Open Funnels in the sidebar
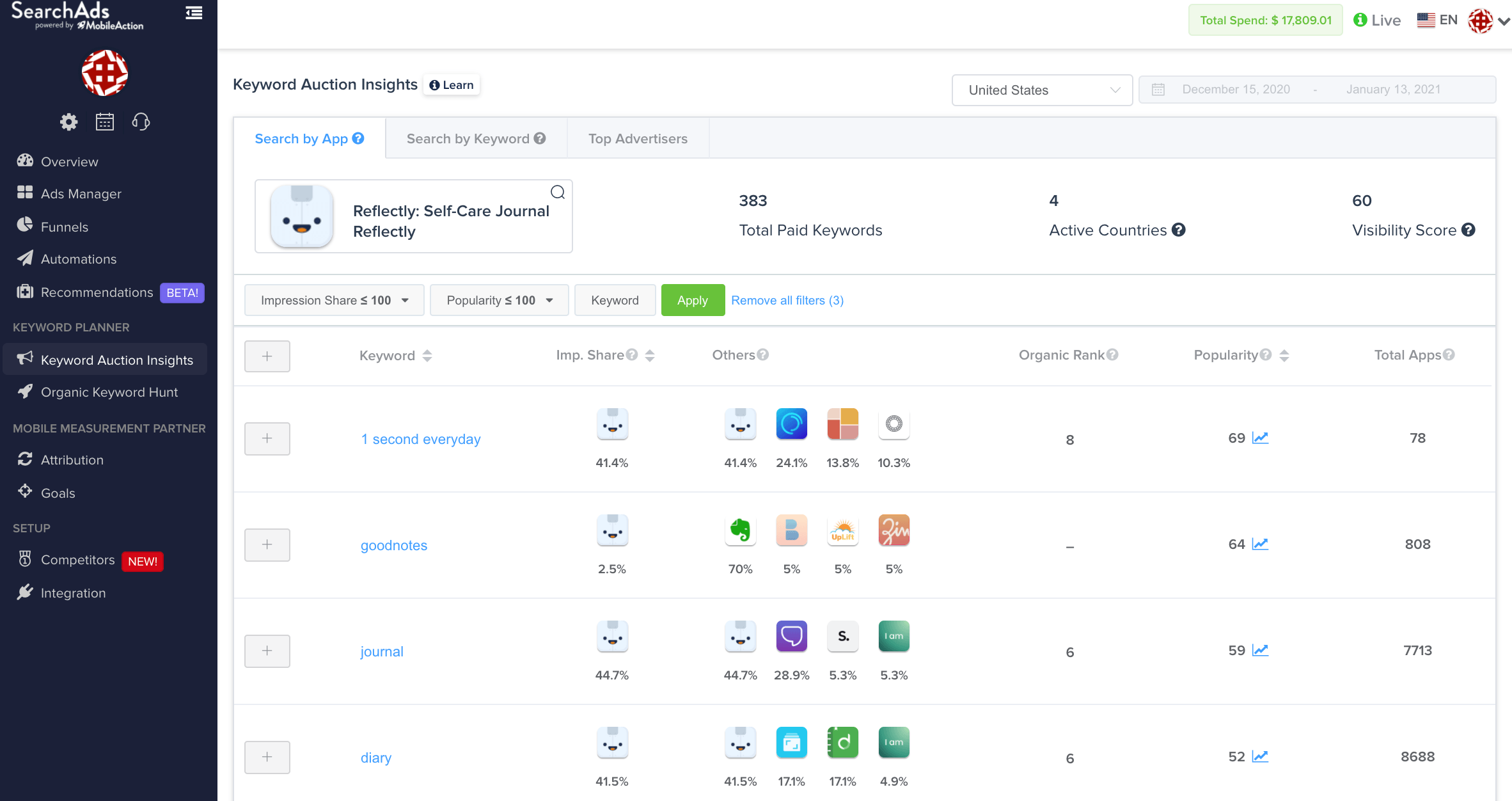 [64, 226]
